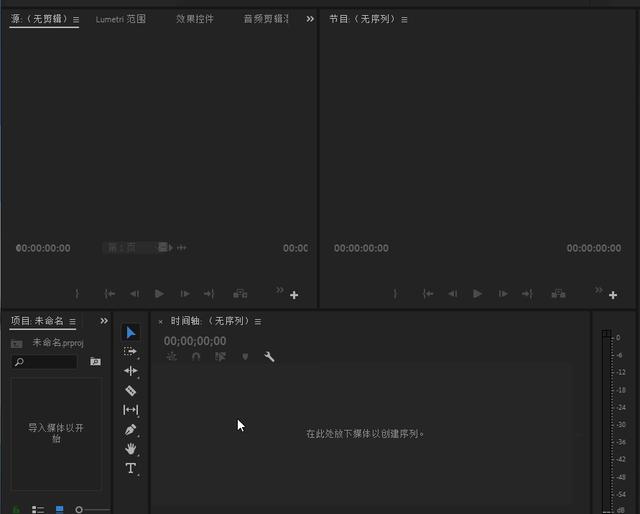This screenshot has height=514, width=640.
Task: Open the 项目: 未命名 panel menu
Action: (x=72, y=321)
